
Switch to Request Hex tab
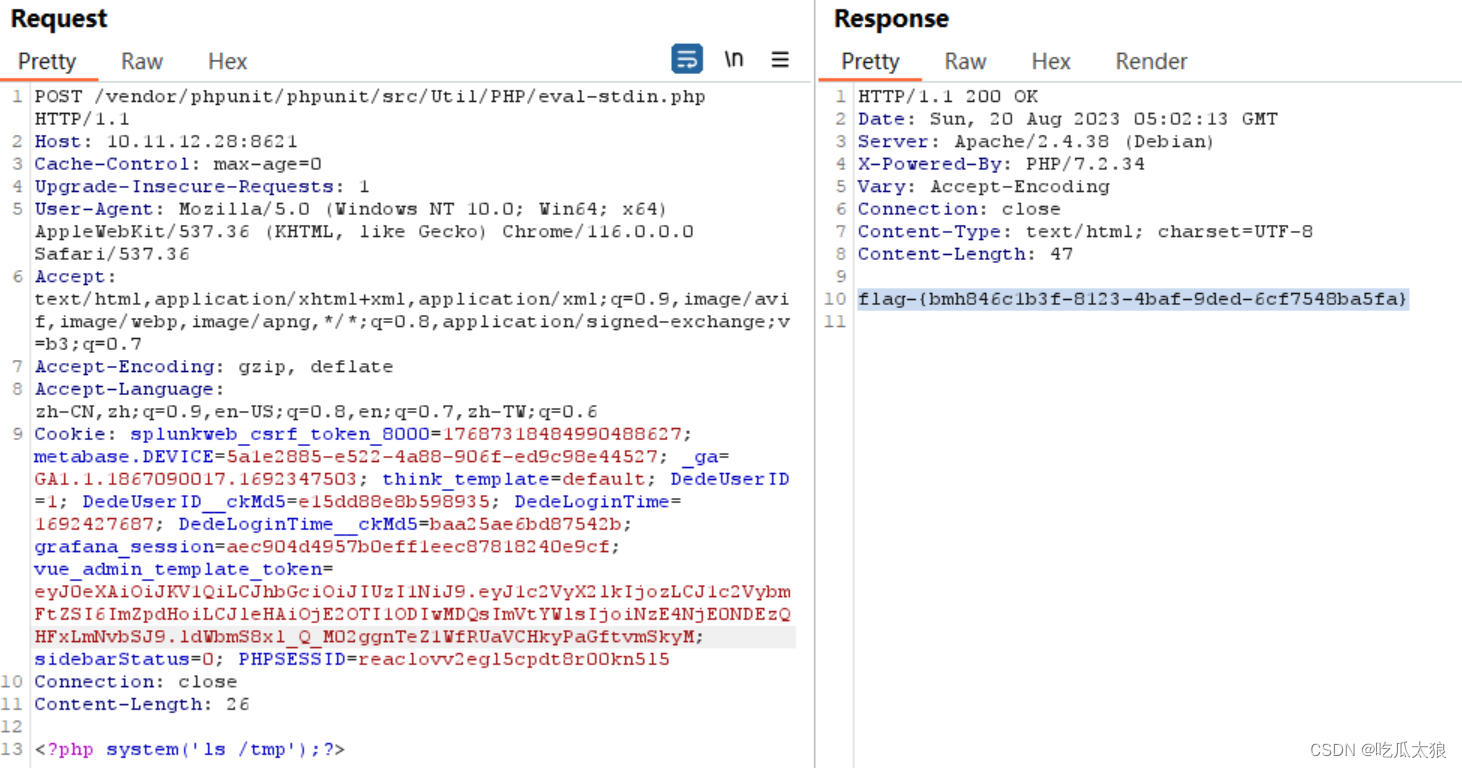[227, 61]
